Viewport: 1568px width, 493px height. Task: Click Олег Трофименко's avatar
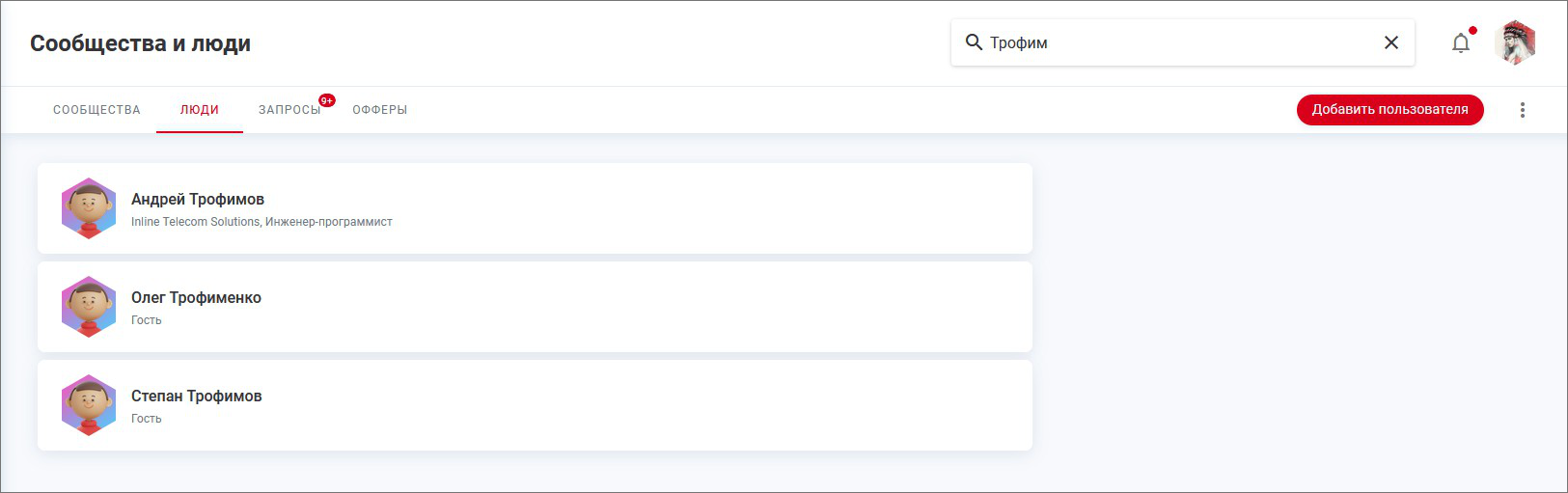pos(89,307)
